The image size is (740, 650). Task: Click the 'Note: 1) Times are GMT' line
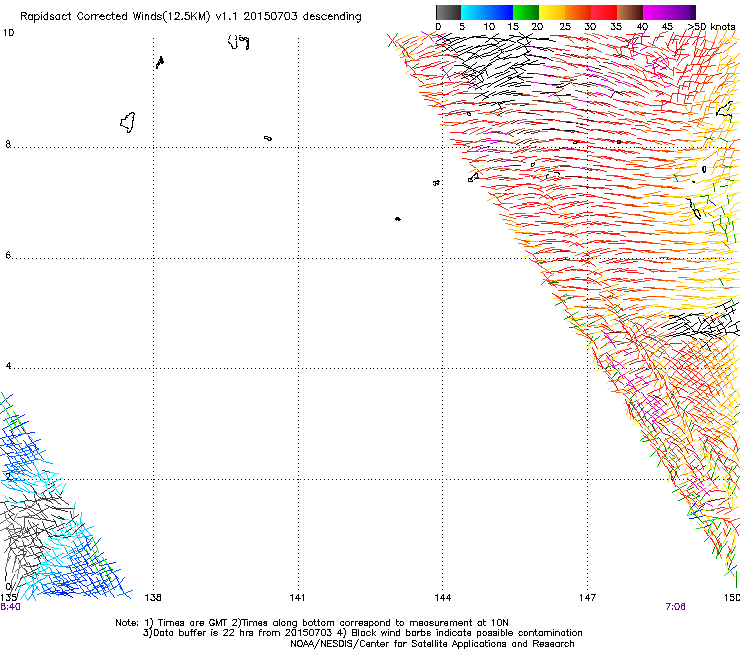(312, 623)
